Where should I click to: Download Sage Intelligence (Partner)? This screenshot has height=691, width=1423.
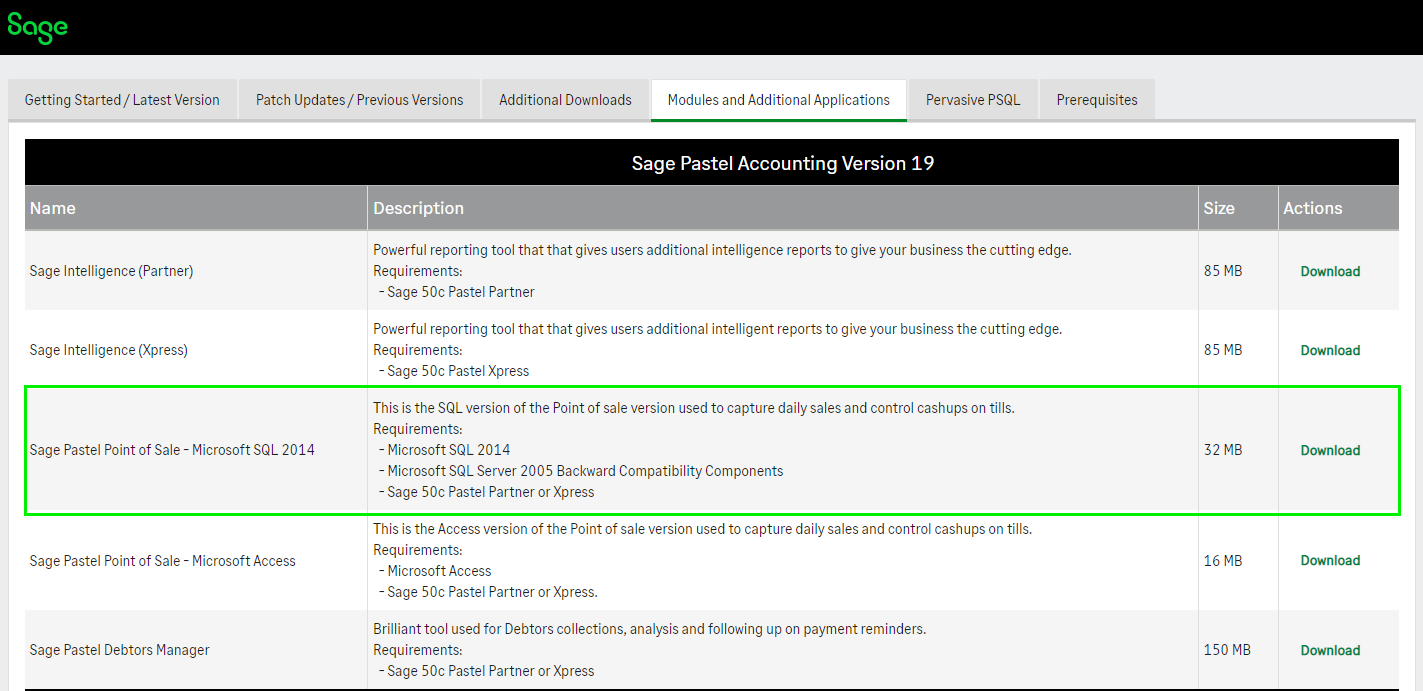(1329, 271)
